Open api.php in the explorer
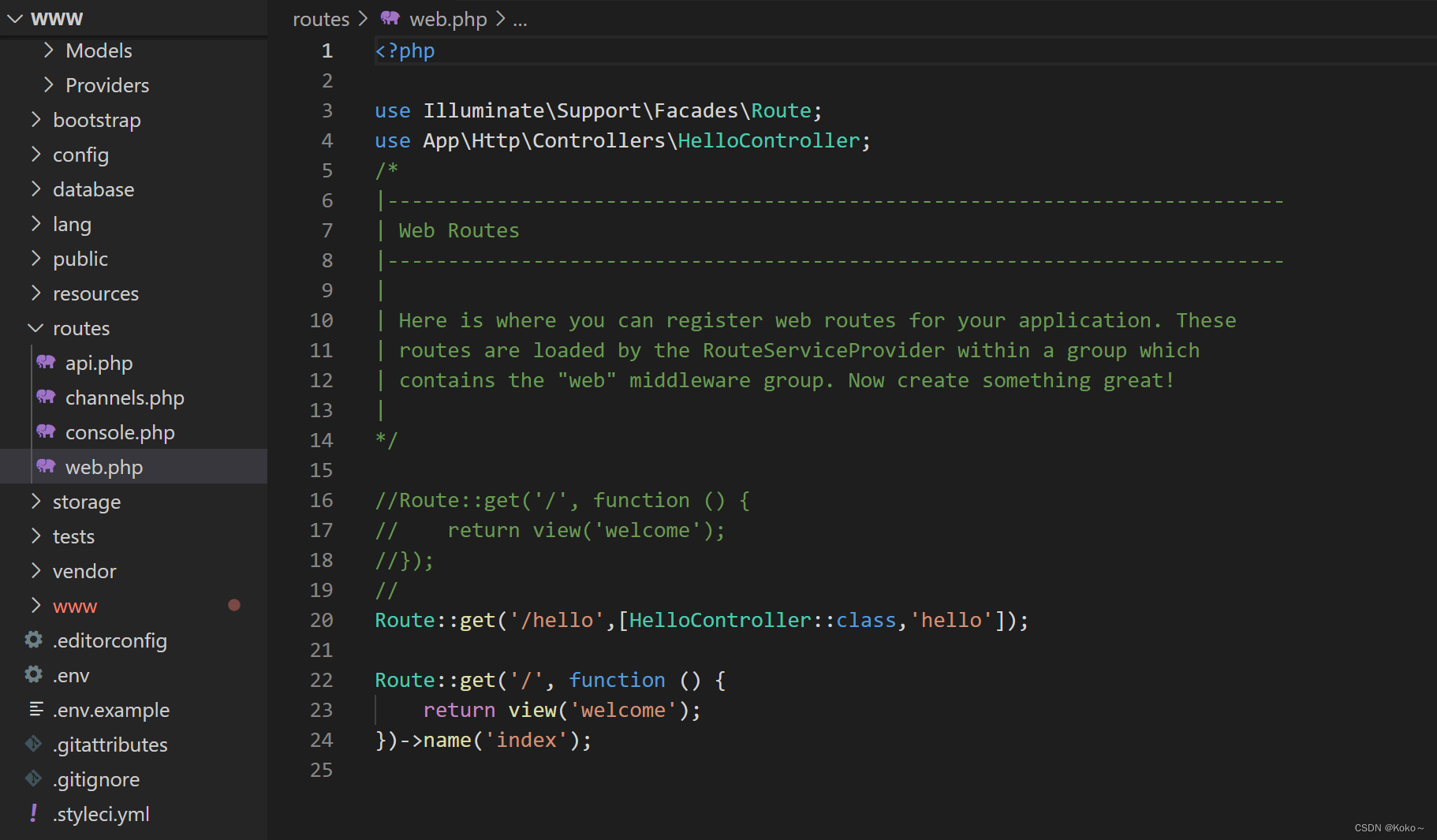 [99, 363]
